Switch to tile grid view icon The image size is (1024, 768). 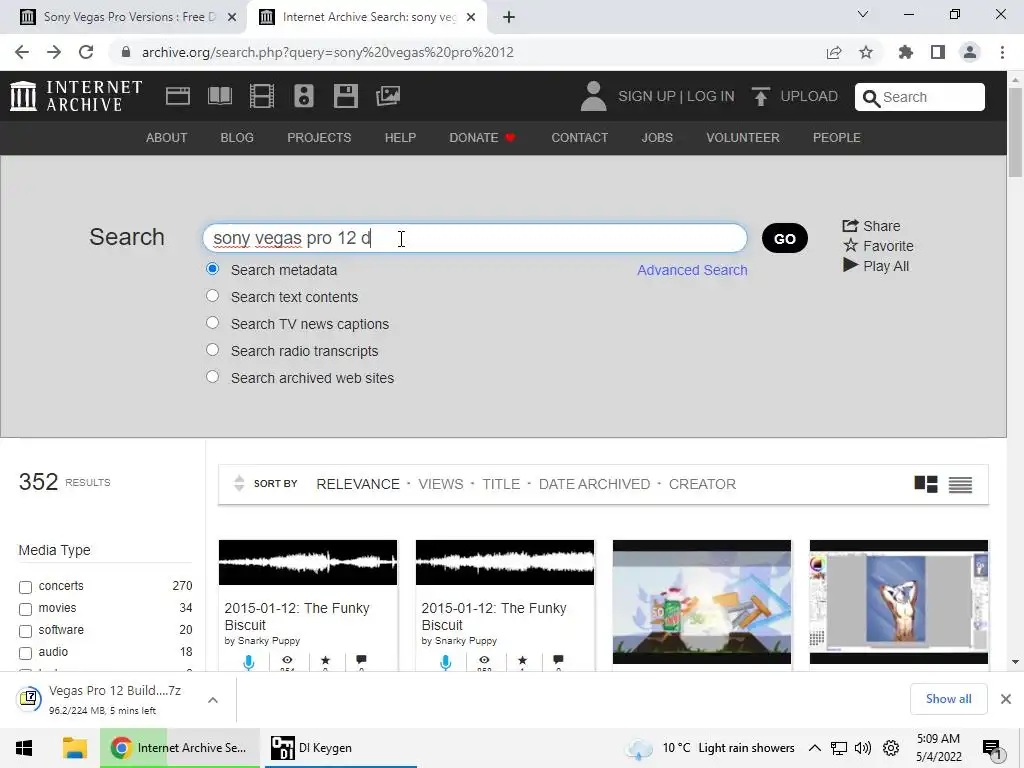925,484
